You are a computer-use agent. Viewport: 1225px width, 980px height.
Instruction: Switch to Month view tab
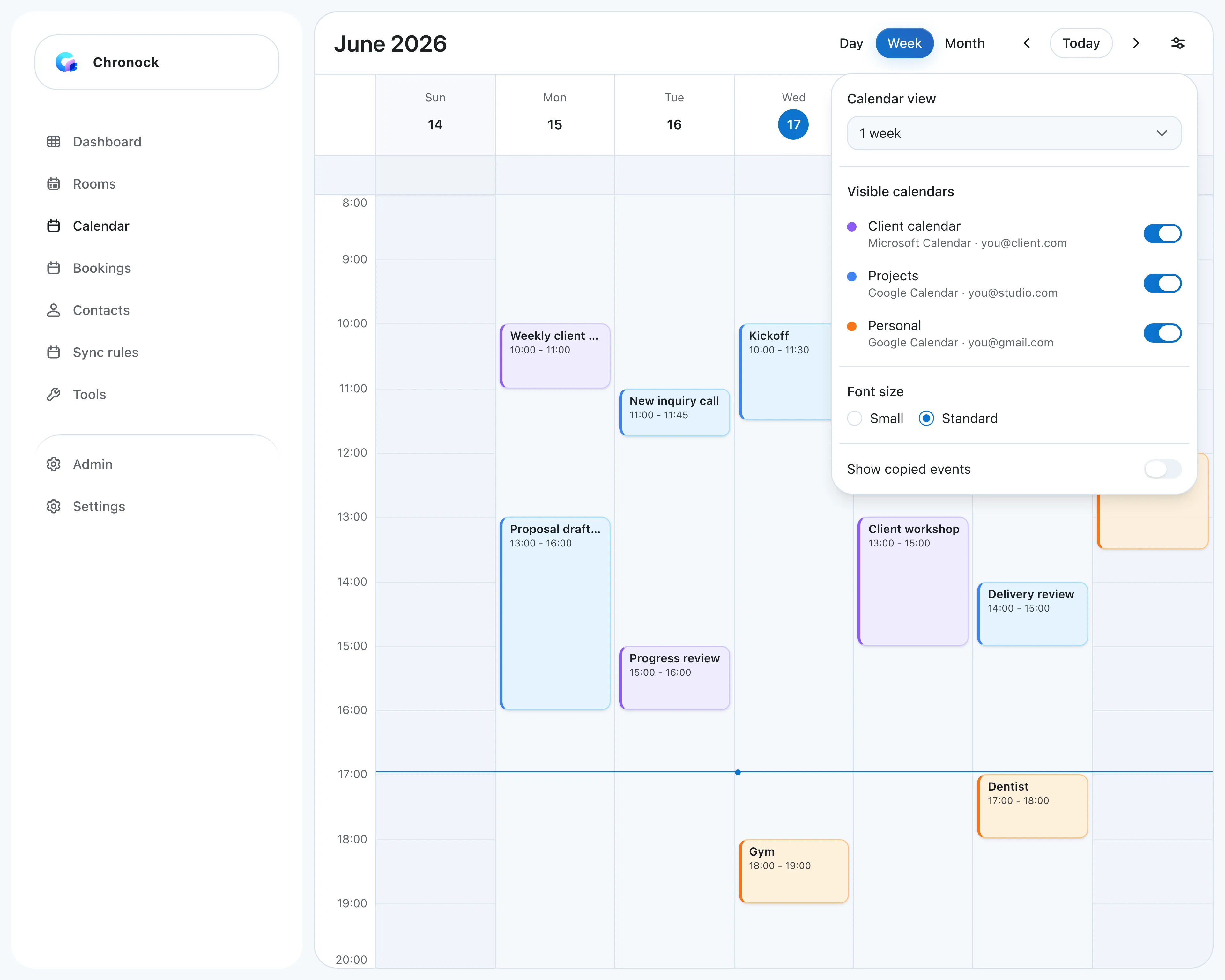coord(964,43)
